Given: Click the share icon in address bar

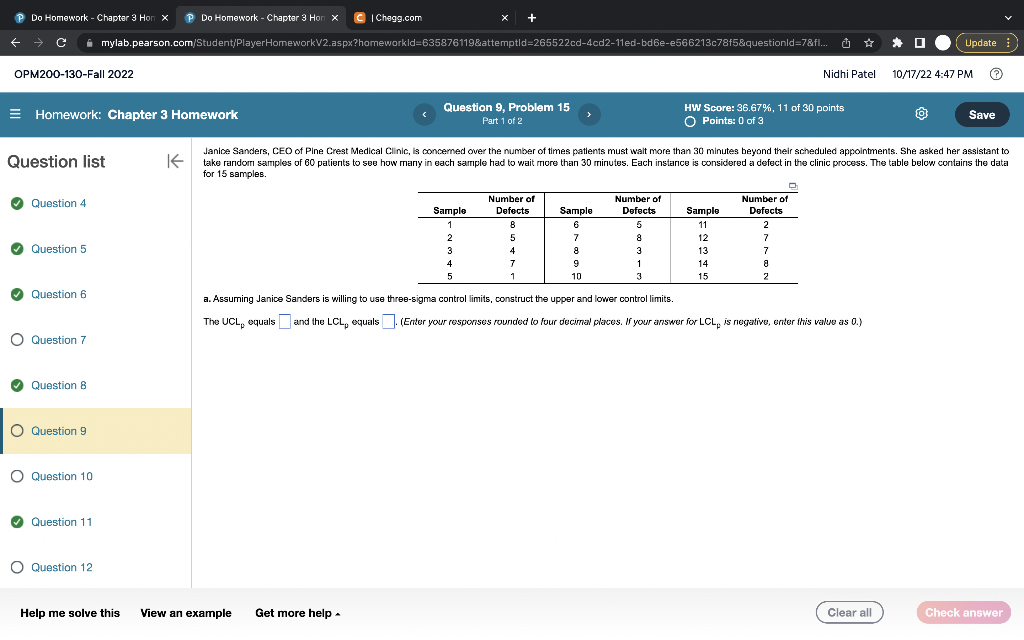Looking at the screenshot, I should [x=846, y=42].
